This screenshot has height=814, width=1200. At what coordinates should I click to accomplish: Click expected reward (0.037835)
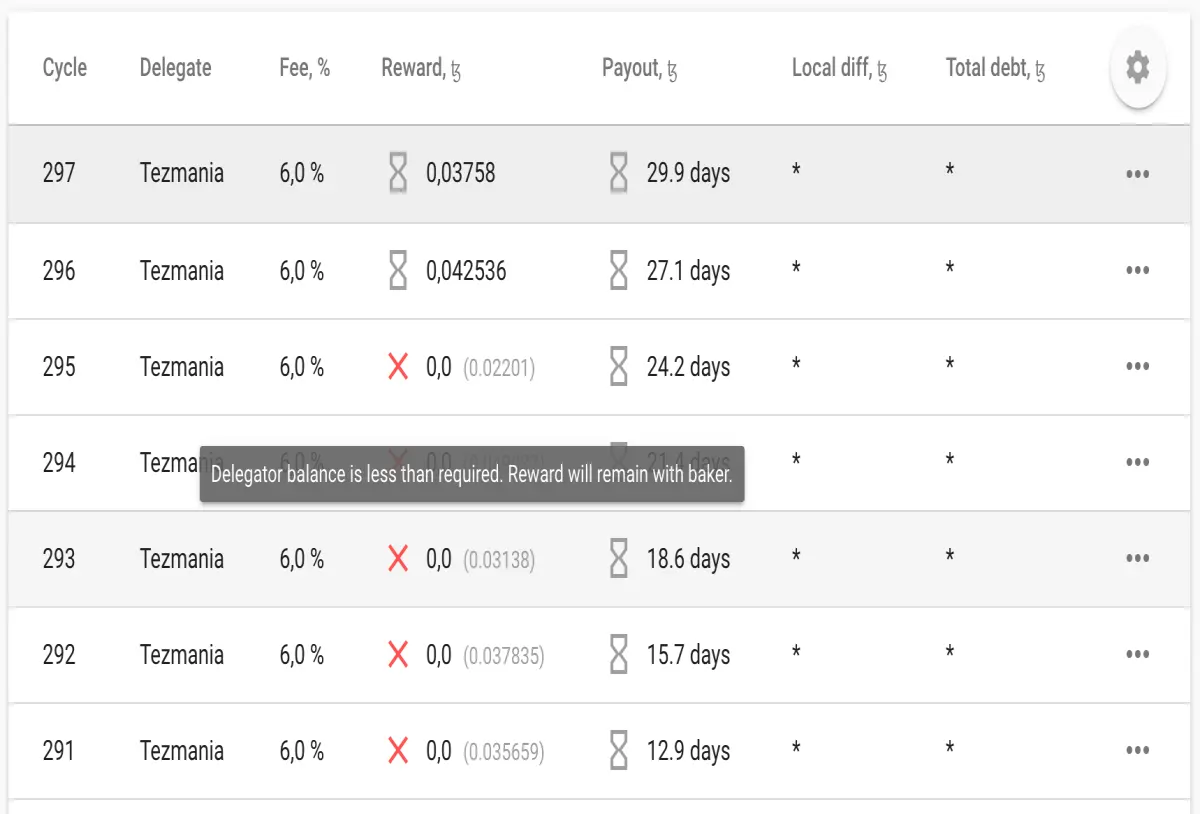[x=504, y=656]
